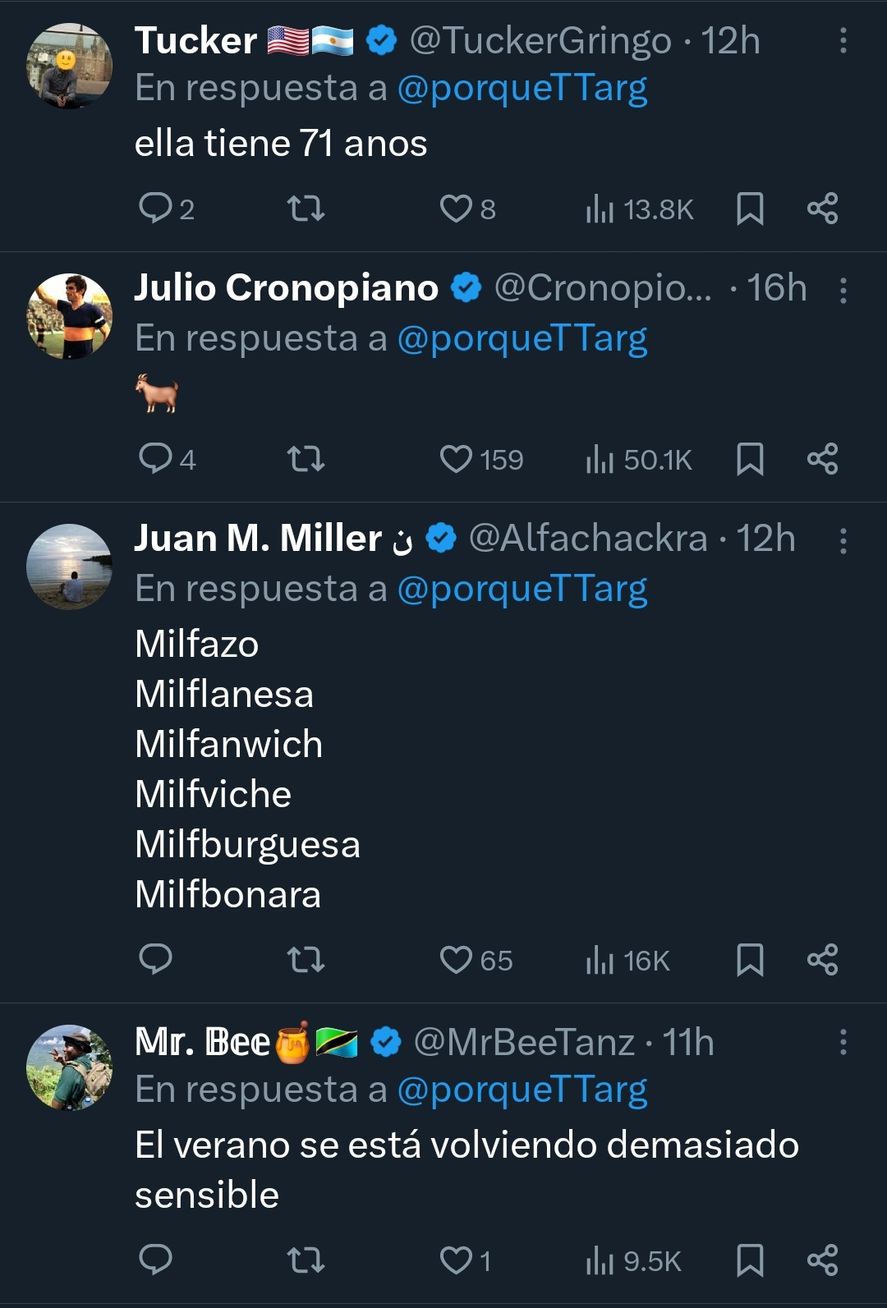Viewport: 887px width, 1308px height.
Task: Like Julio Cronopiano's tweet with 159 likes
Action: point(456,459)
